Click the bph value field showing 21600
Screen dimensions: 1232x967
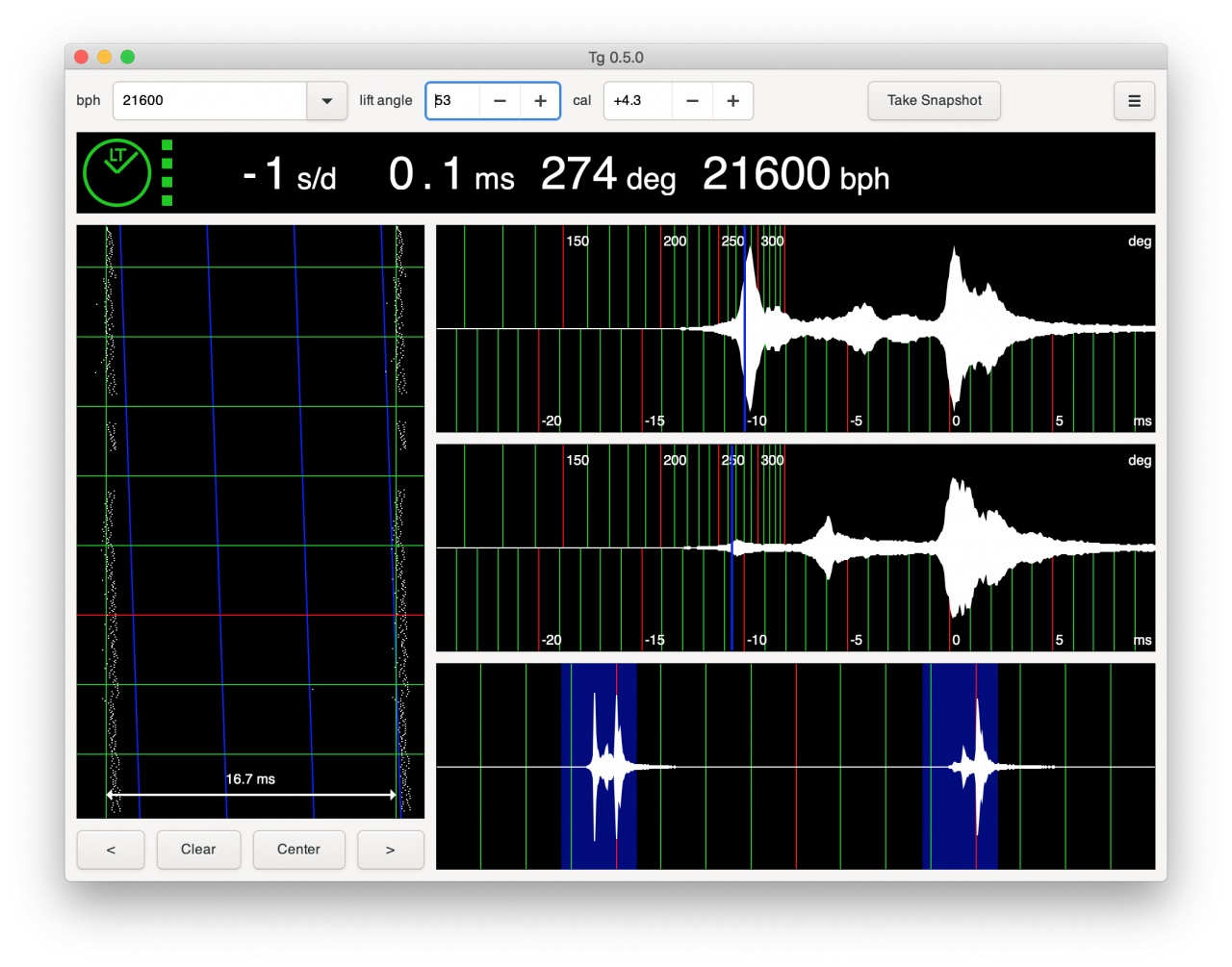click(210, 101)
